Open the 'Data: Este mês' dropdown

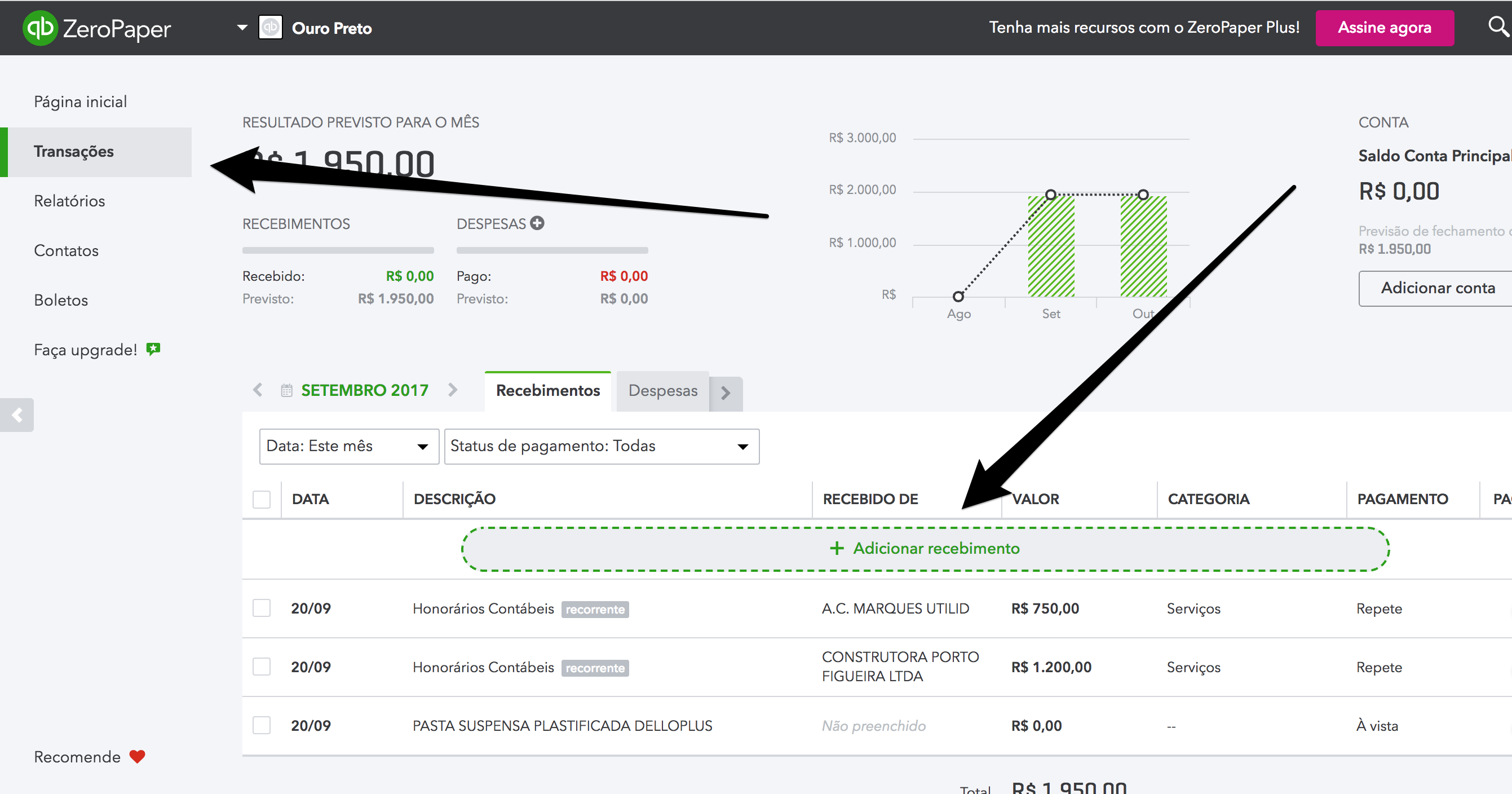coord(348,446)
